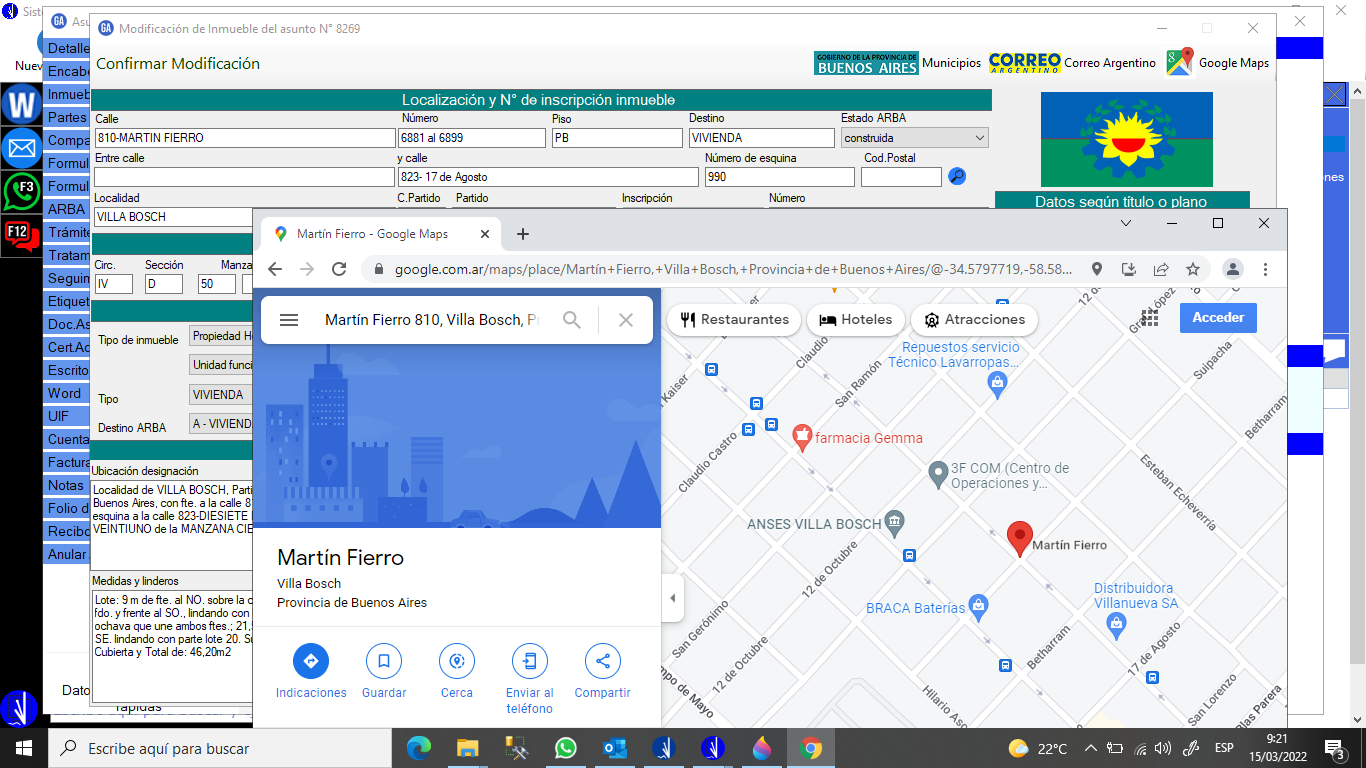Click the postal code lookup magnifier
Image resolution: width=1366 pixels, height=768 pixels.
[957, 177]
